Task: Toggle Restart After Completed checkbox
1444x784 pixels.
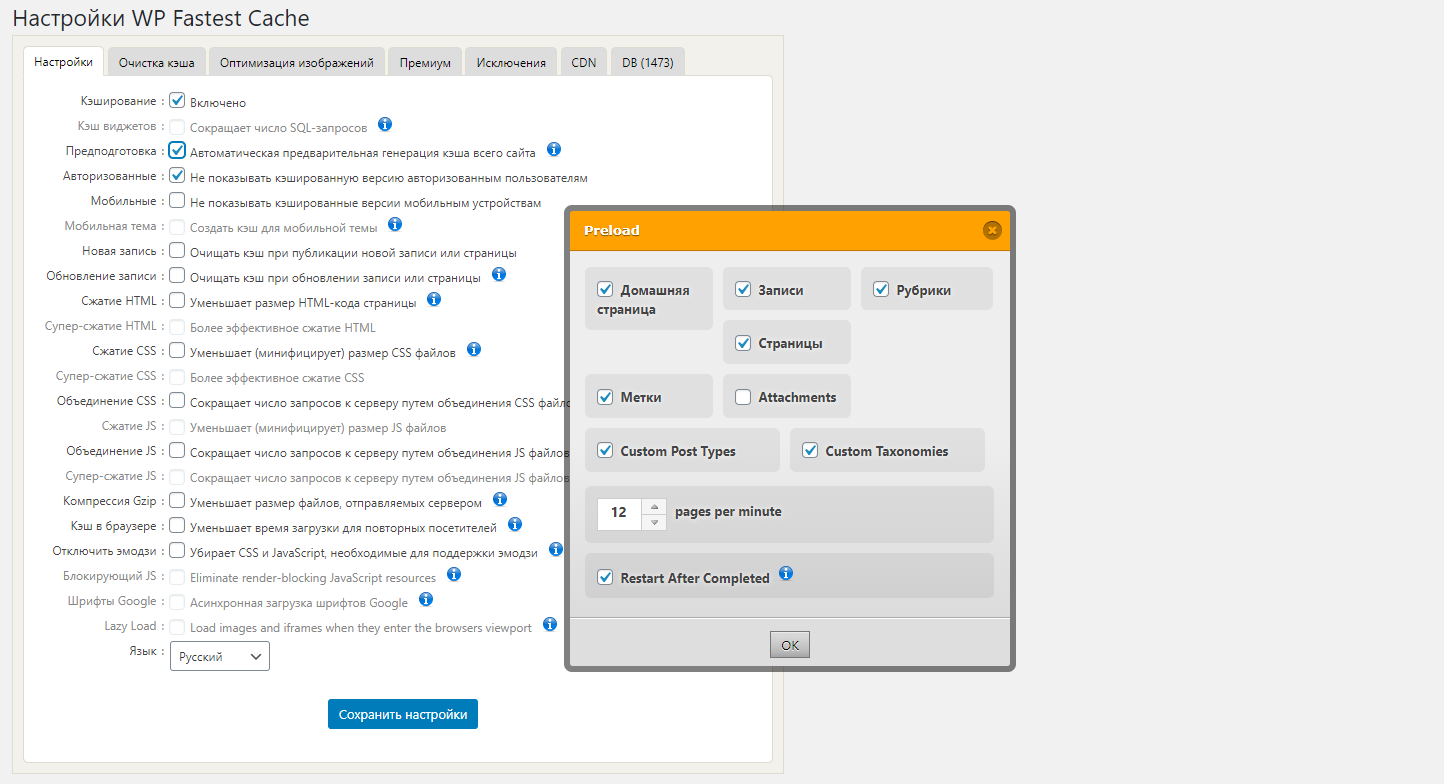Action: coord(605,578)
